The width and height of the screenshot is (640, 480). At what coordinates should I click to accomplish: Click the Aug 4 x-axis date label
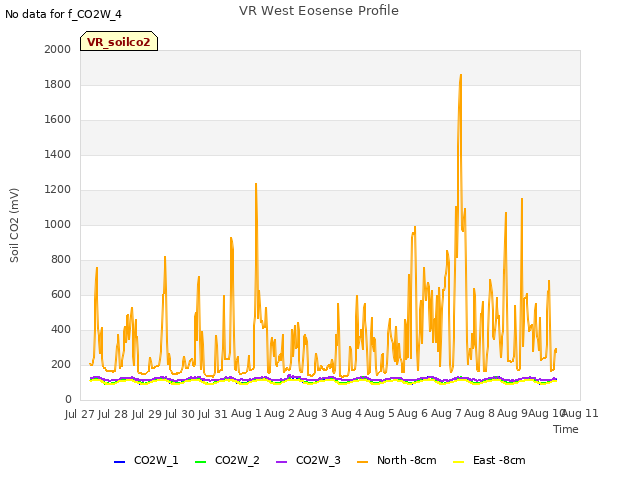point(346,414)
